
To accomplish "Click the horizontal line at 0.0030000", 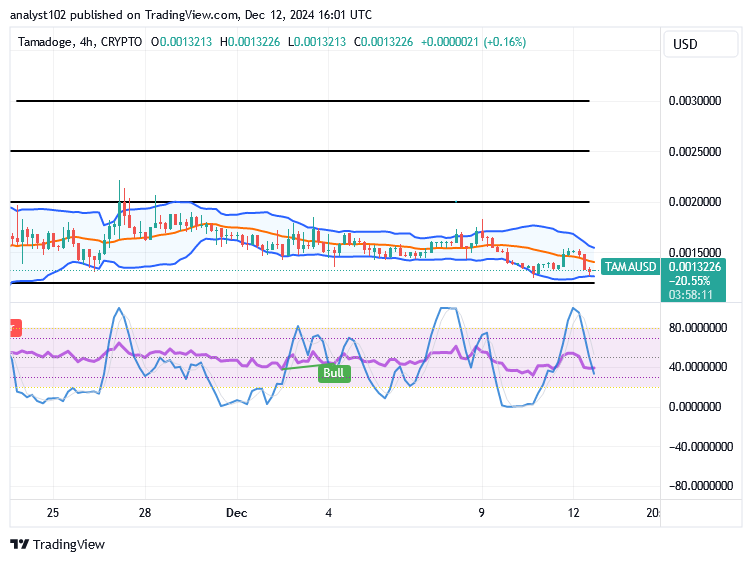I will pos(303,101).
